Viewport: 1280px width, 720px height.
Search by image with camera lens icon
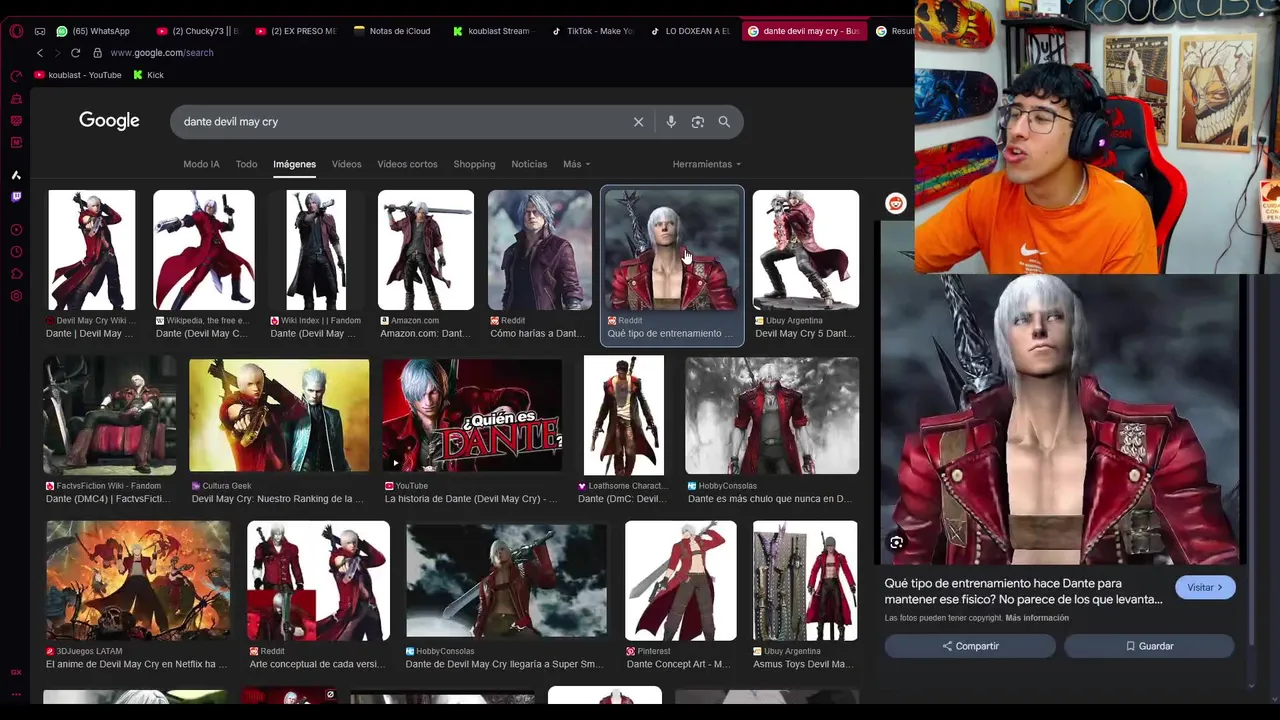point(698,122)
